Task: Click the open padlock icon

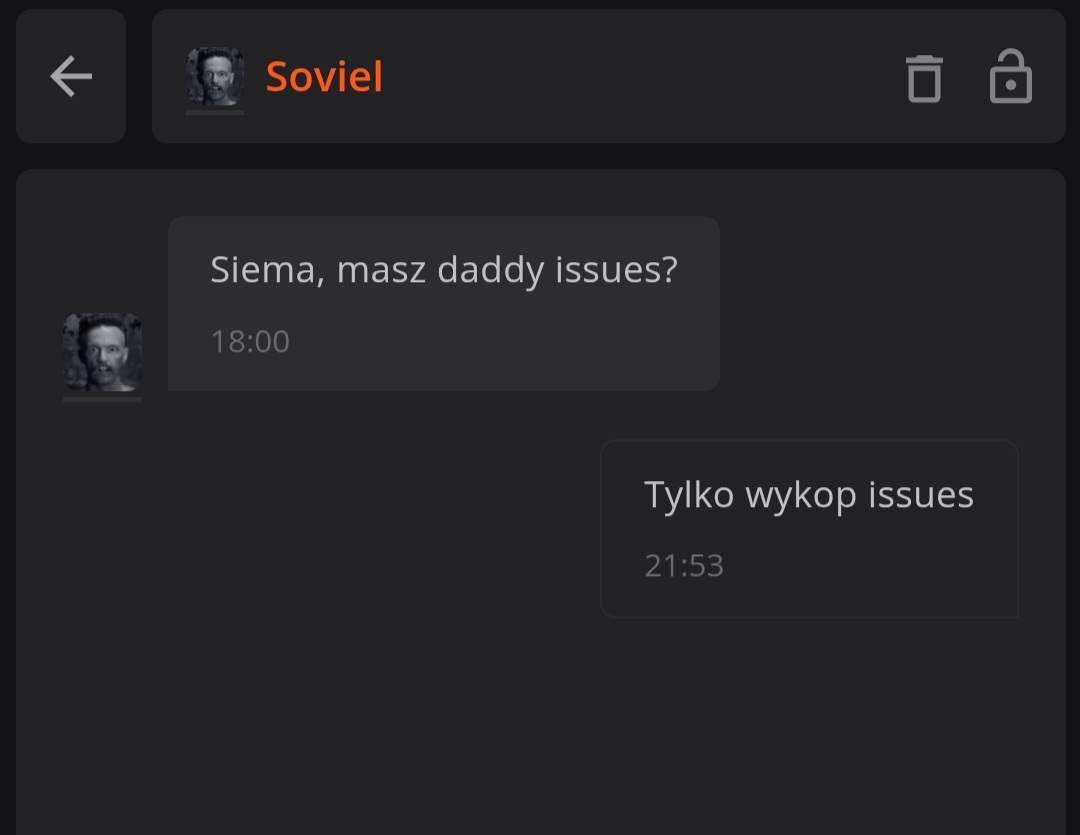Action: pos(1010,77)
